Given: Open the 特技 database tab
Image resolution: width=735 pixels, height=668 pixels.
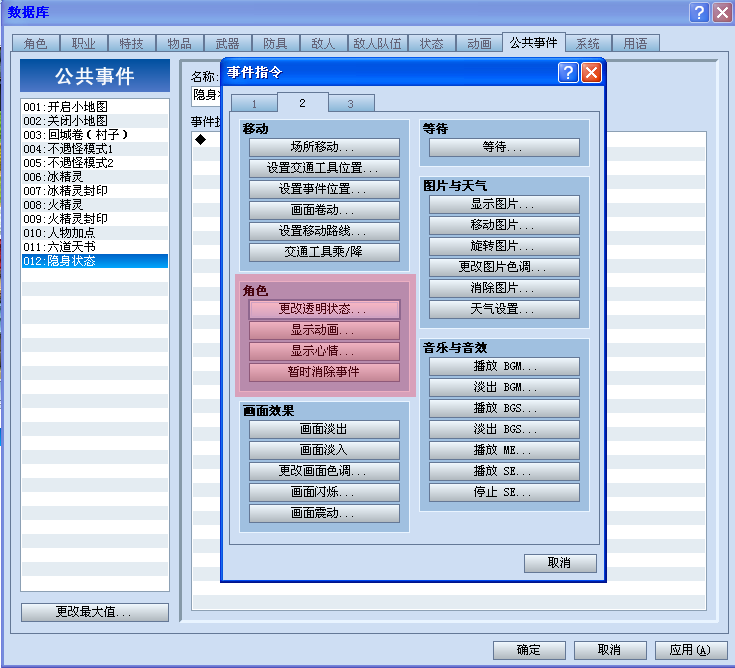Looking at the screenshot, I should 131,44.
